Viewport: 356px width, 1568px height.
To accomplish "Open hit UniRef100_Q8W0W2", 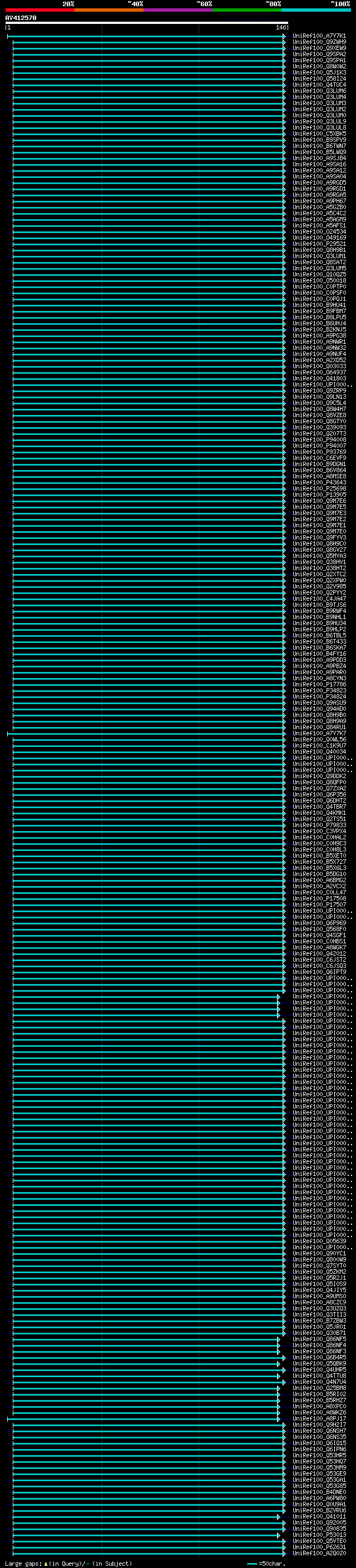I will (x=319, y=66).
